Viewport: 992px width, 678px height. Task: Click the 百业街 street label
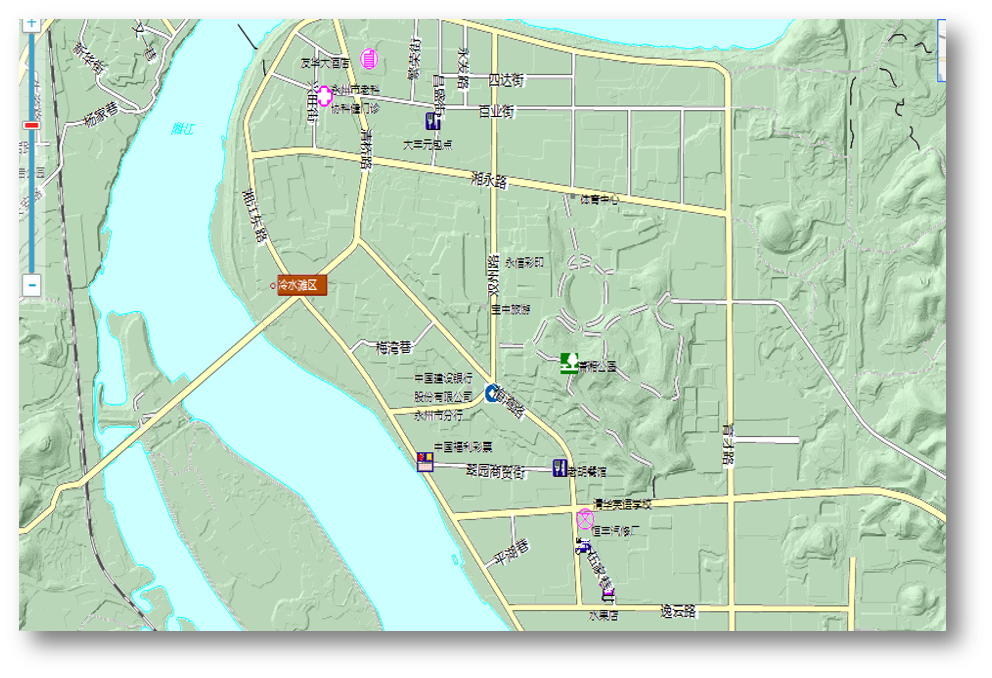(x=496, y=111)
